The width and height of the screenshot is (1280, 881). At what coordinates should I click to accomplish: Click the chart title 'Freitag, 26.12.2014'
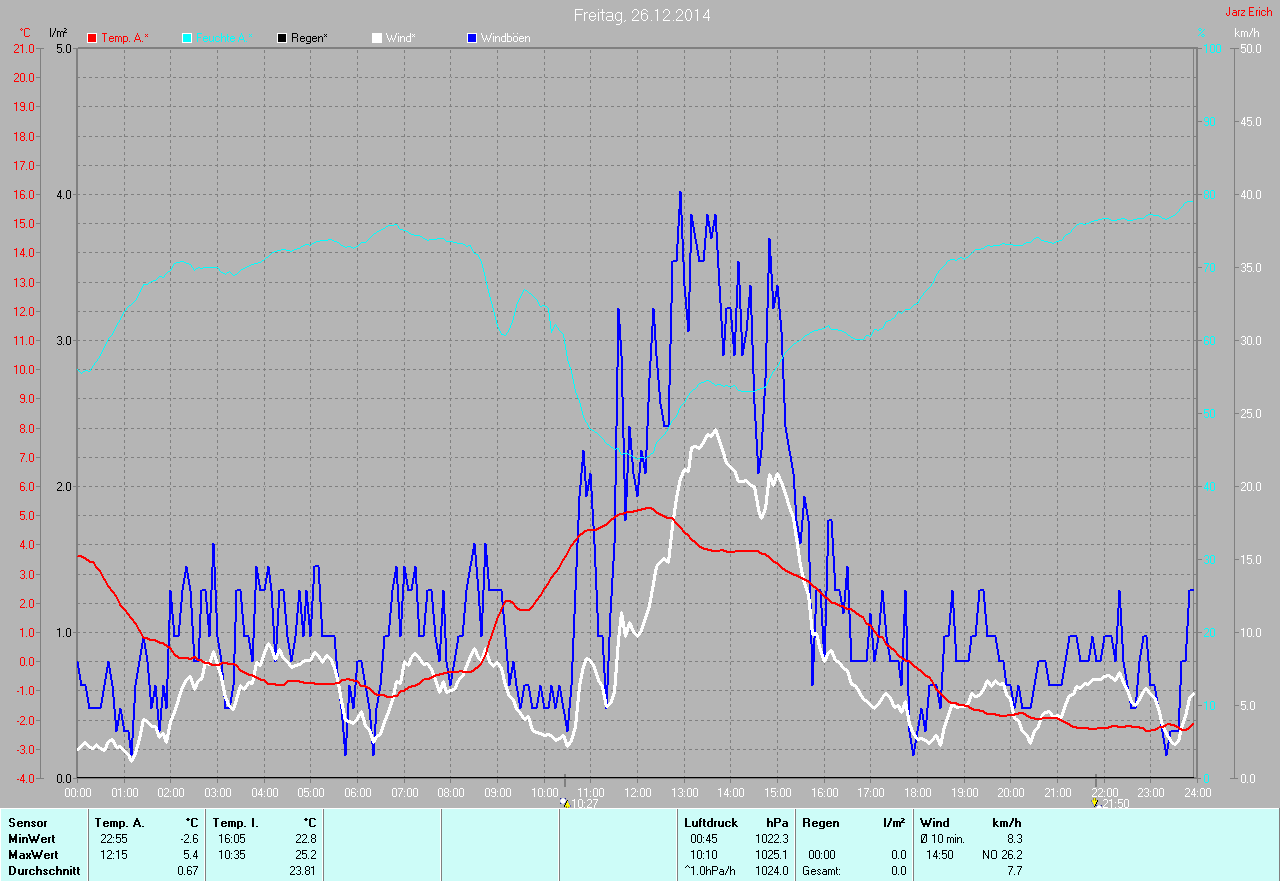tap(642, 15)
